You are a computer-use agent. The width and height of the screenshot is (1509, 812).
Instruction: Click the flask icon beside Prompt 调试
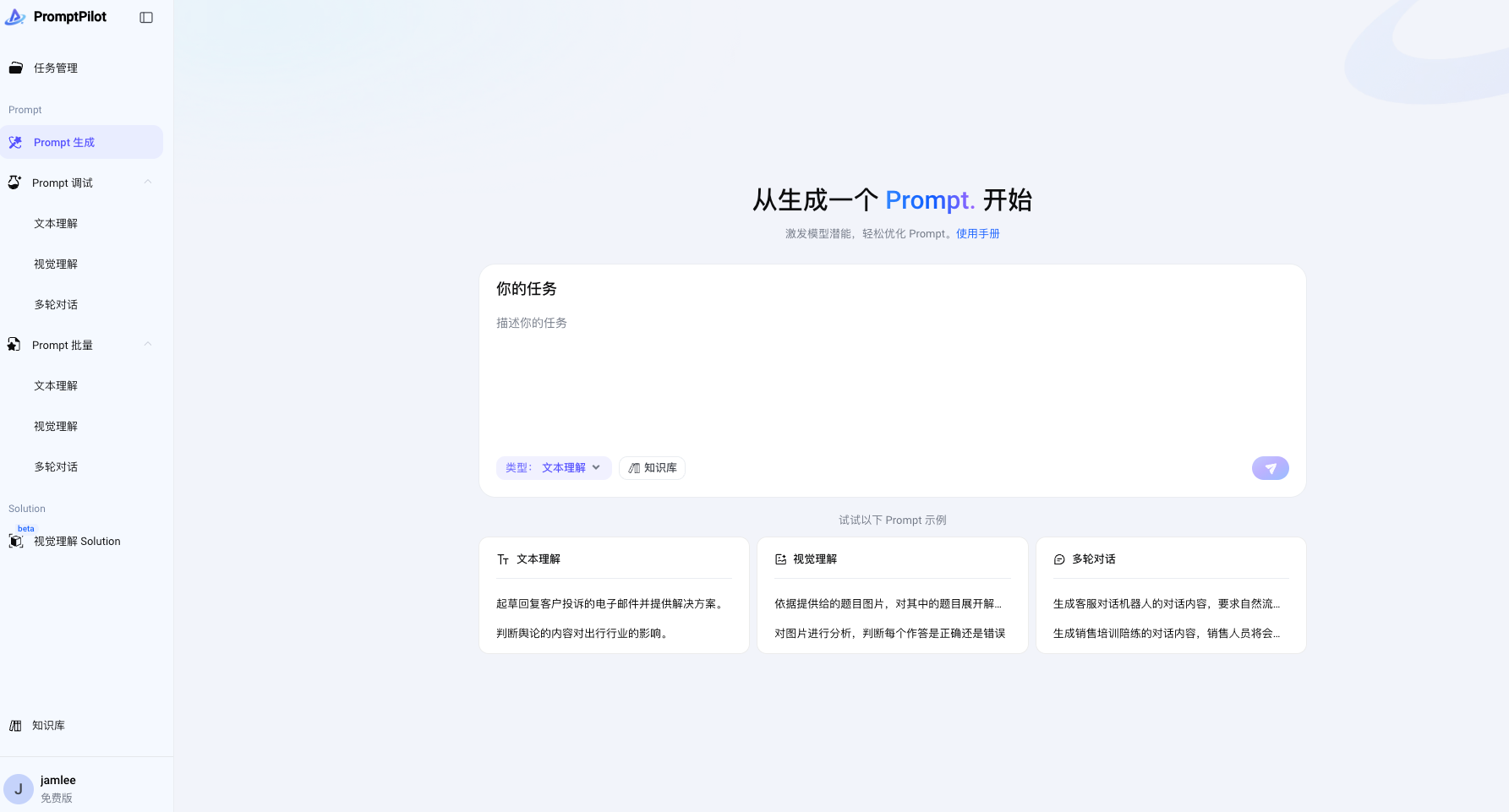tap(14, 183)
